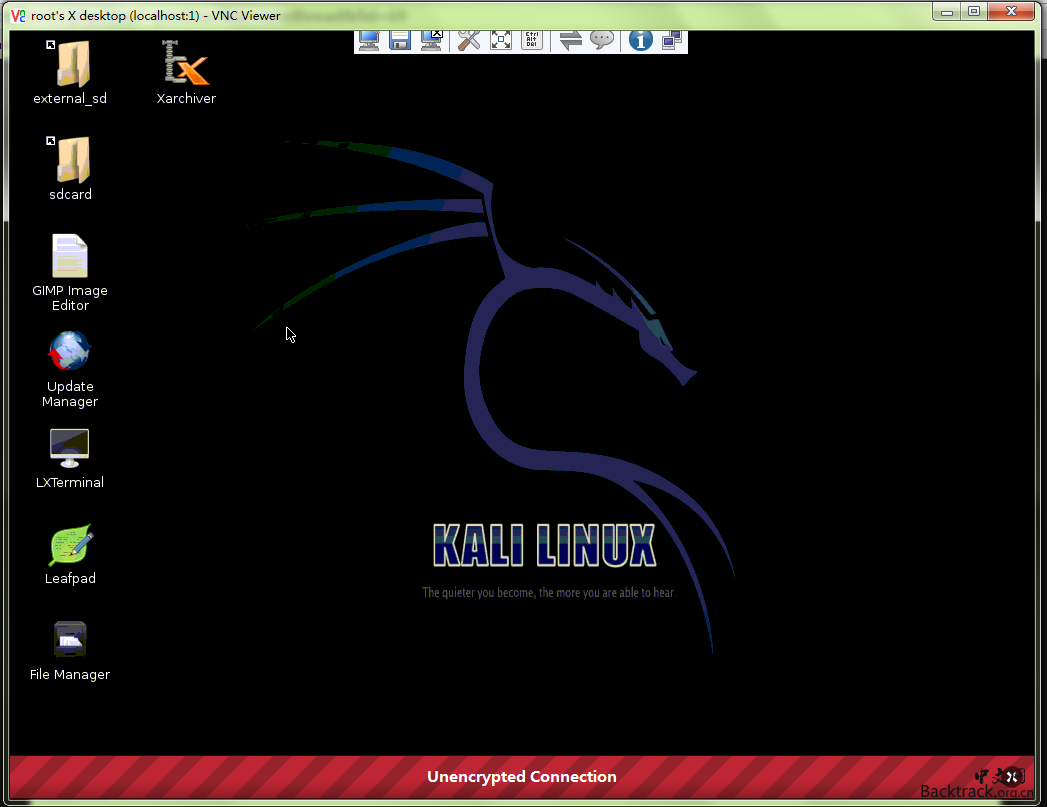Click the Save Connection floppy icon
1047x807 pixels.
coord(400,41)
